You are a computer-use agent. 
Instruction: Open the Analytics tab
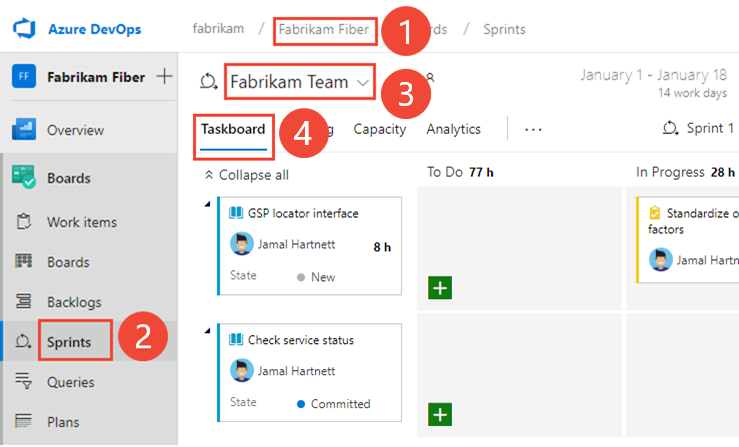(453, 129)
